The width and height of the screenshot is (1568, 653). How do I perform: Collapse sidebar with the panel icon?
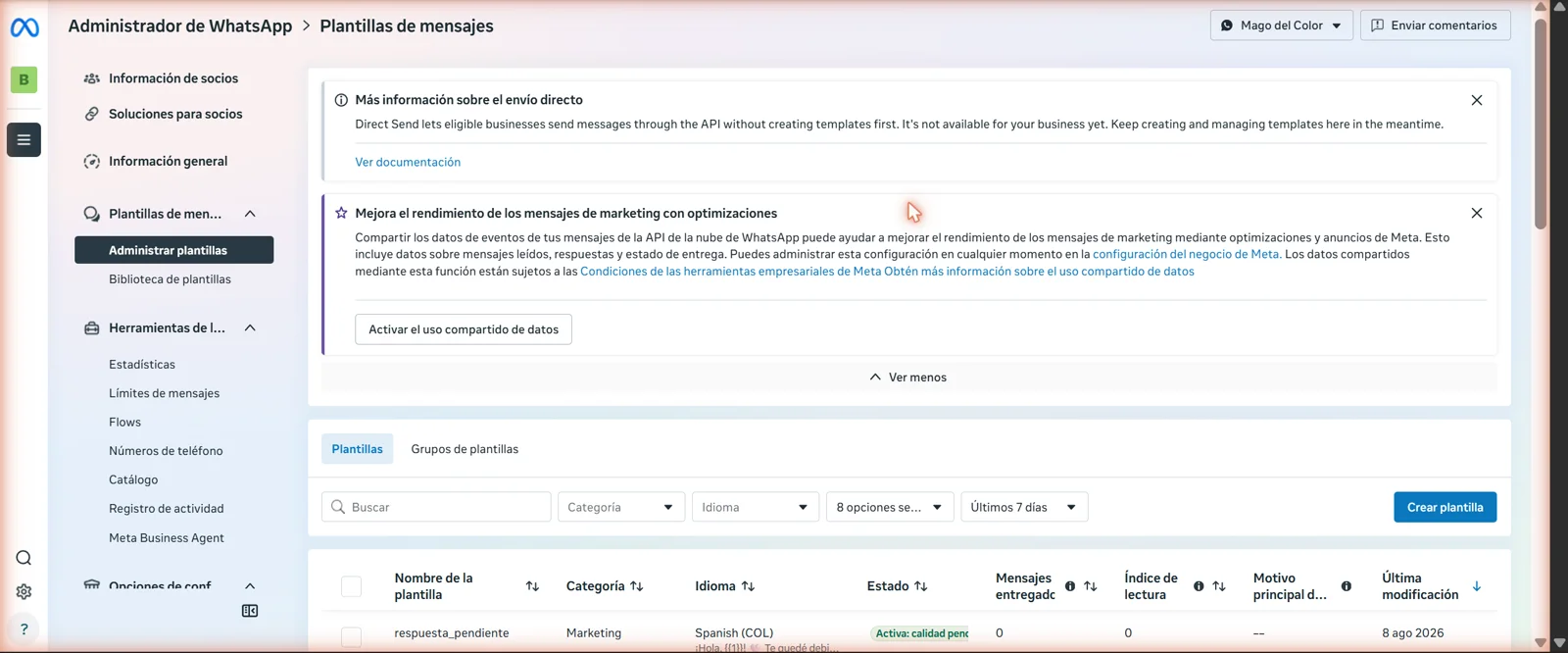coord(250,611)
